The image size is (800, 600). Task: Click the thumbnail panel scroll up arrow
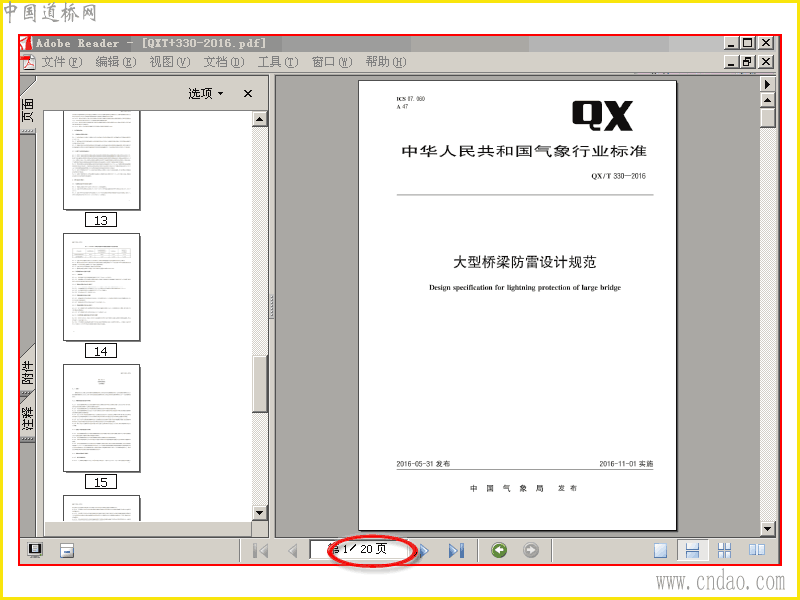tap(260, 119)
